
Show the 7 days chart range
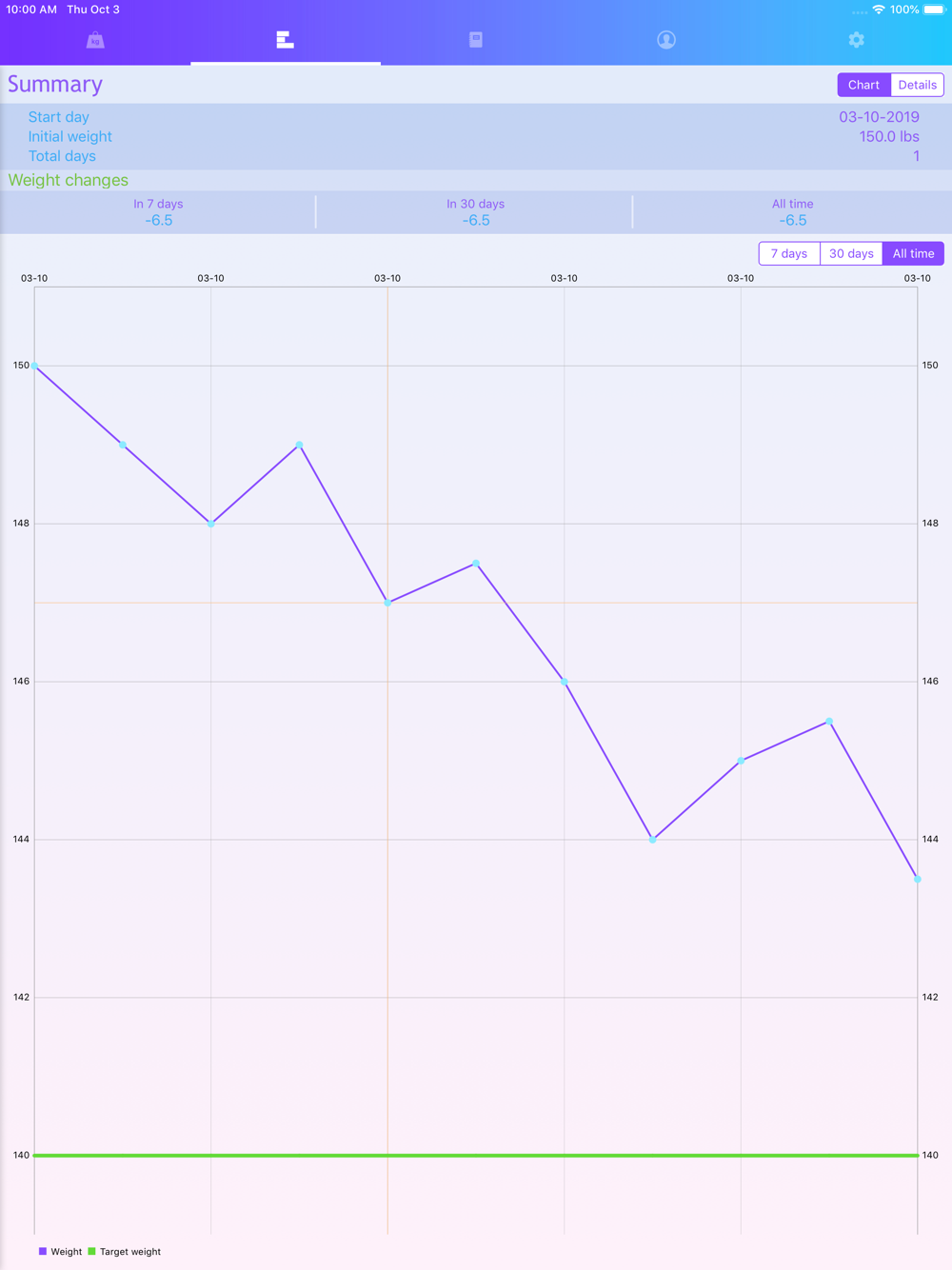point(789,253)
